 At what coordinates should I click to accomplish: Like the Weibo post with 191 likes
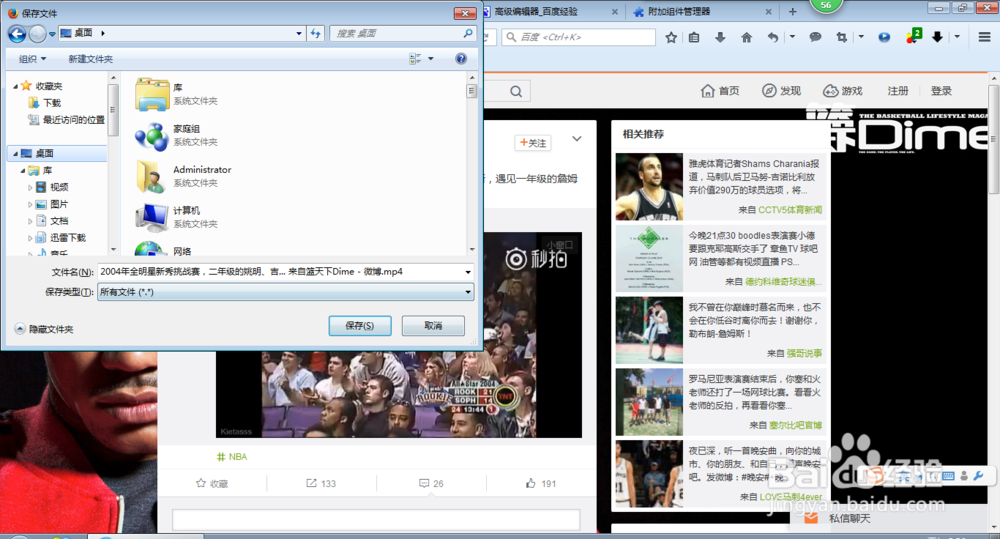tap(541, 484)
